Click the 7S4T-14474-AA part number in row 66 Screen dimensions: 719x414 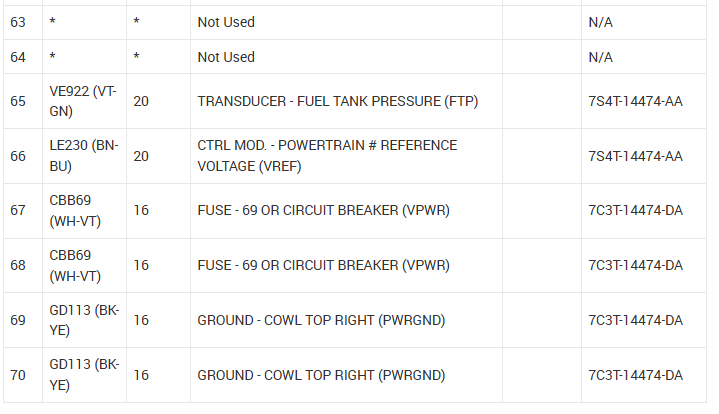(636, 156)
